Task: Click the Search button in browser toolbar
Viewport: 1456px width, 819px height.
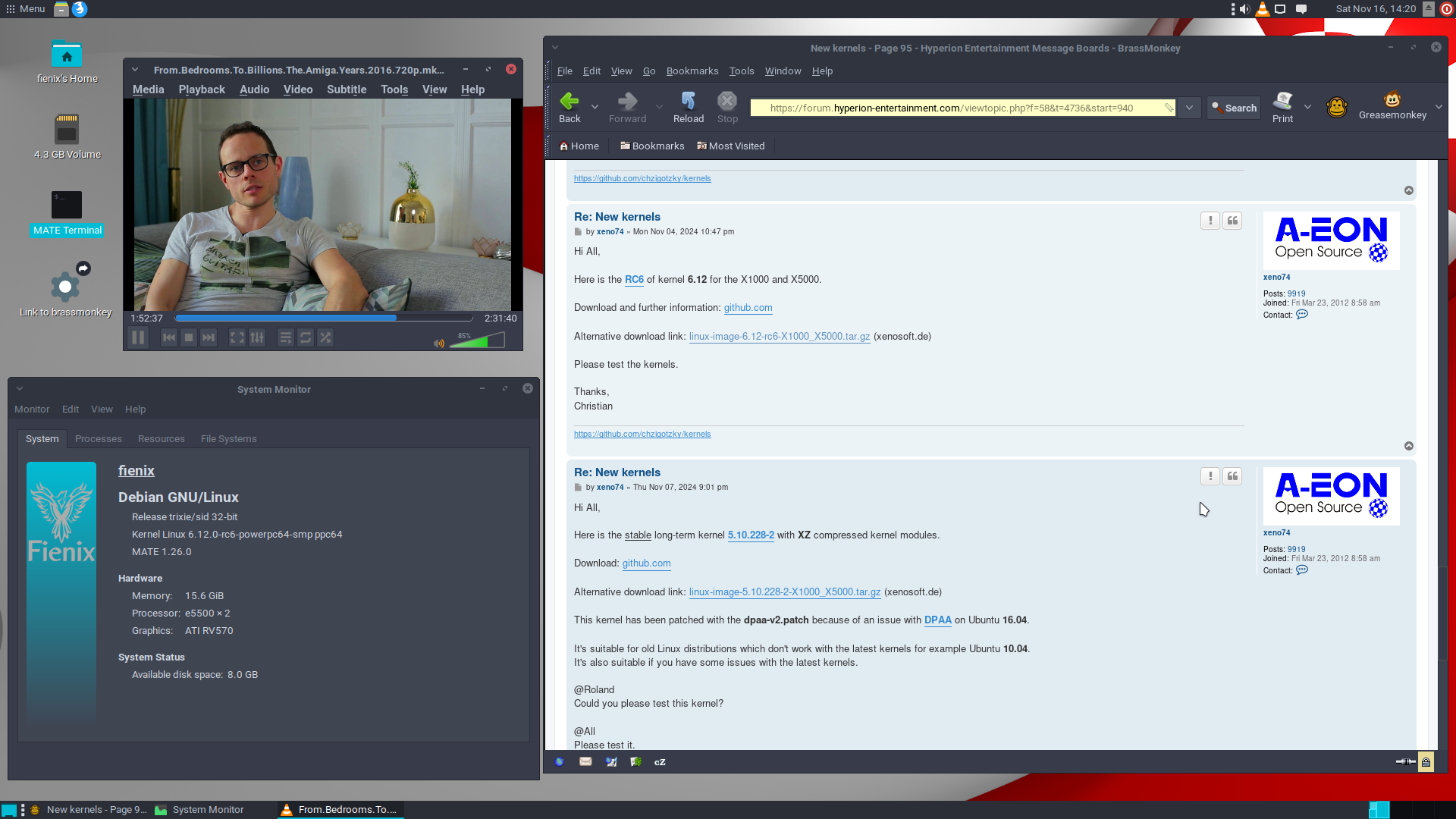Action: [x=1234, y=108]
